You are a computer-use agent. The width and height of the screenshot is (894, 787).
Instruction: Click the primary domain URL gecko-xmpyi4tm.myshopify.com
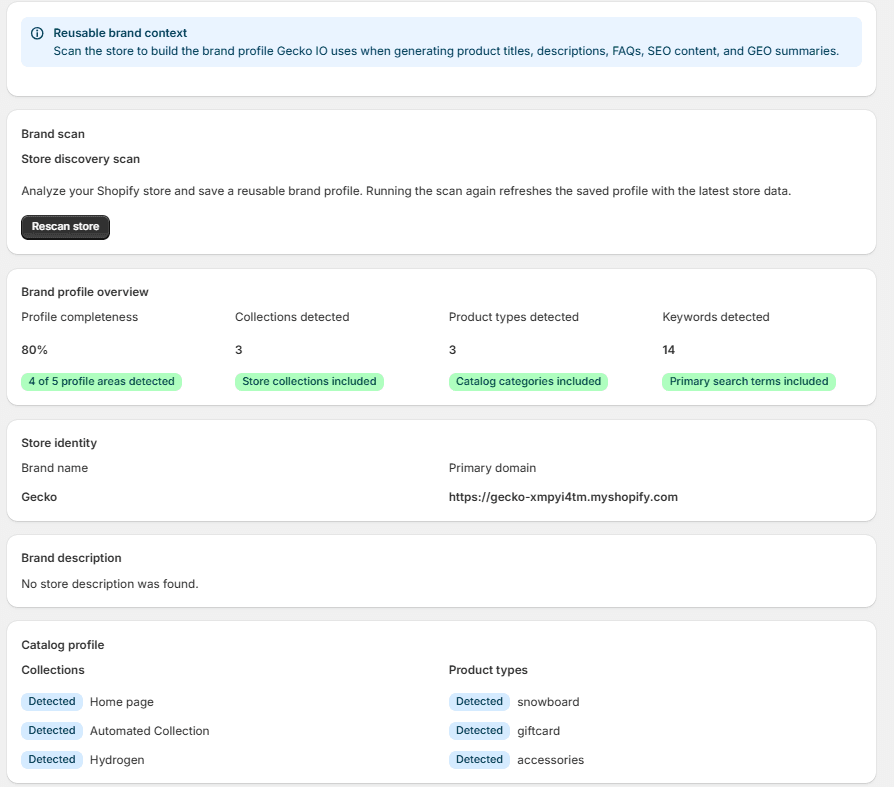pos(563,497)
